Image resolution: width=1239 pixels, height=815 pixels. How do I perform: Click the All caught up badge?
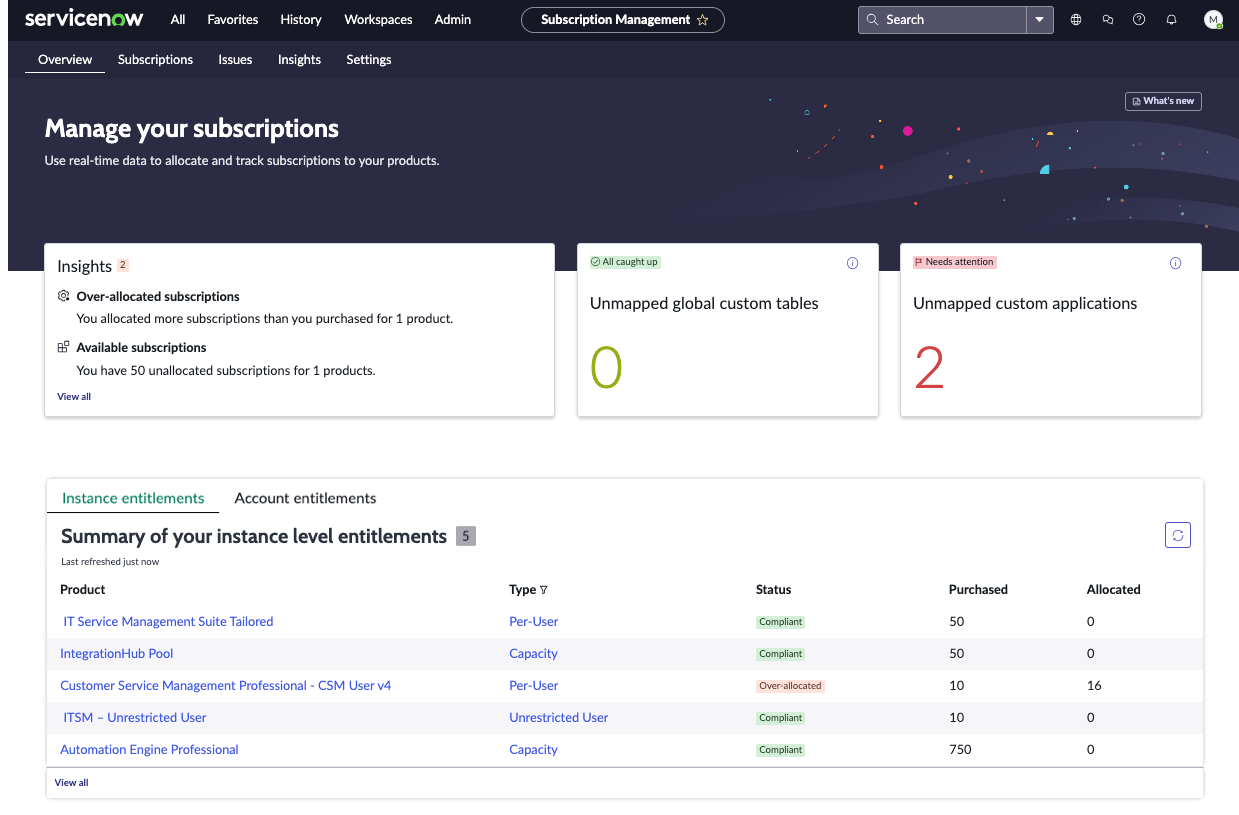625,262
